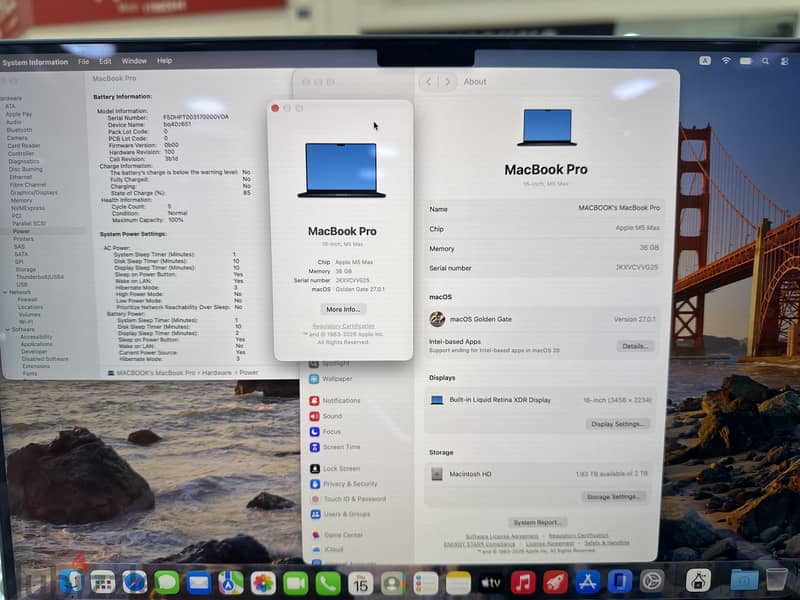800x600 pixels.
Task: Open iPhone Mirroring app in the dock
Action: point(619,582)
